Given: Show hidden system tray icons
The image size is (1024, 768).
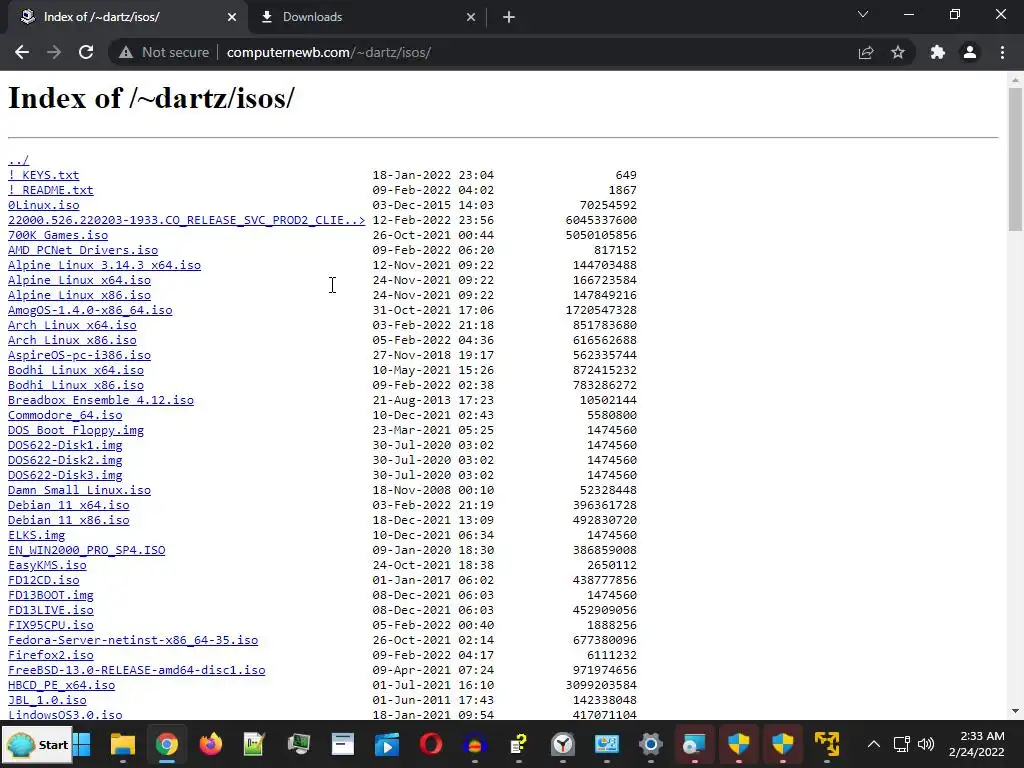Looking at the screenshot, I should [874, 744].
